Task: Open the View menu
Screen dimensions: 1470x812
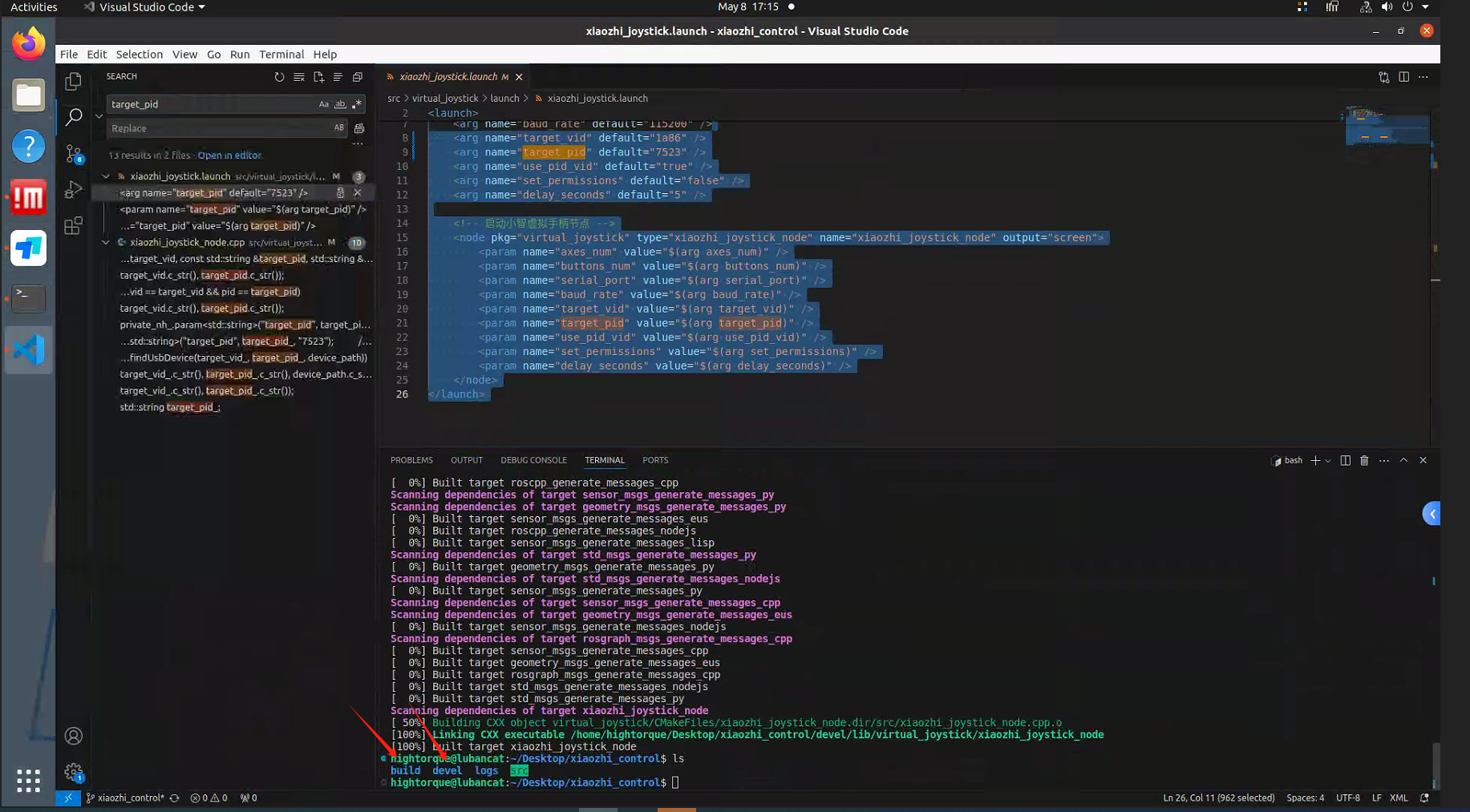Action: point(184,55)
